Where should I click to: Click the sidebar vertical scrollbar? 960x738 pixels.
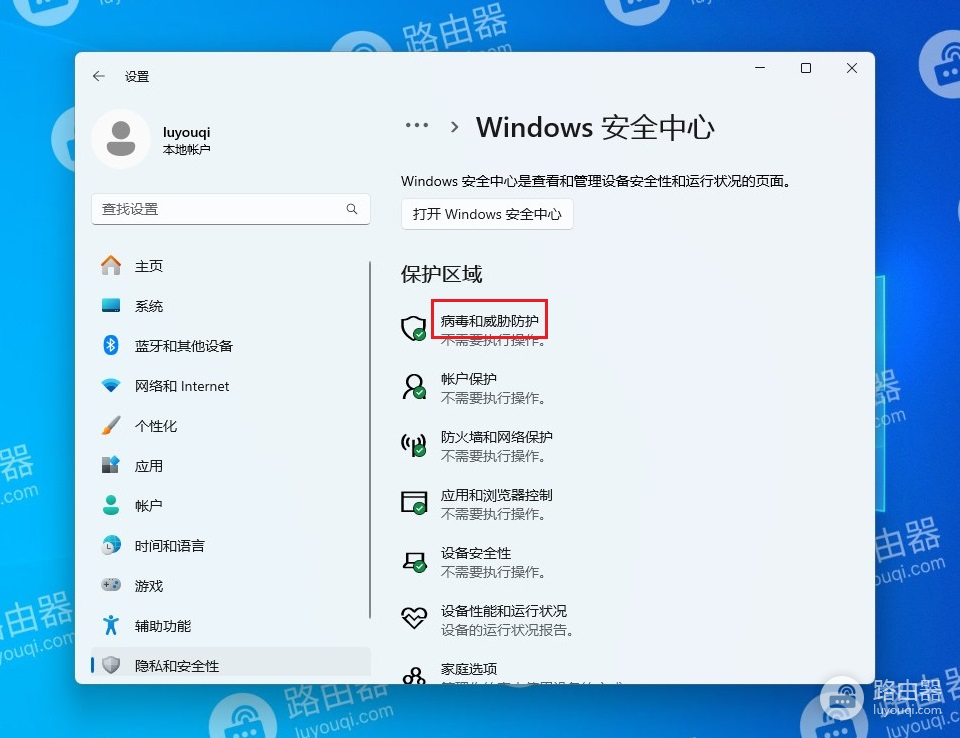[x=370, y=439]
